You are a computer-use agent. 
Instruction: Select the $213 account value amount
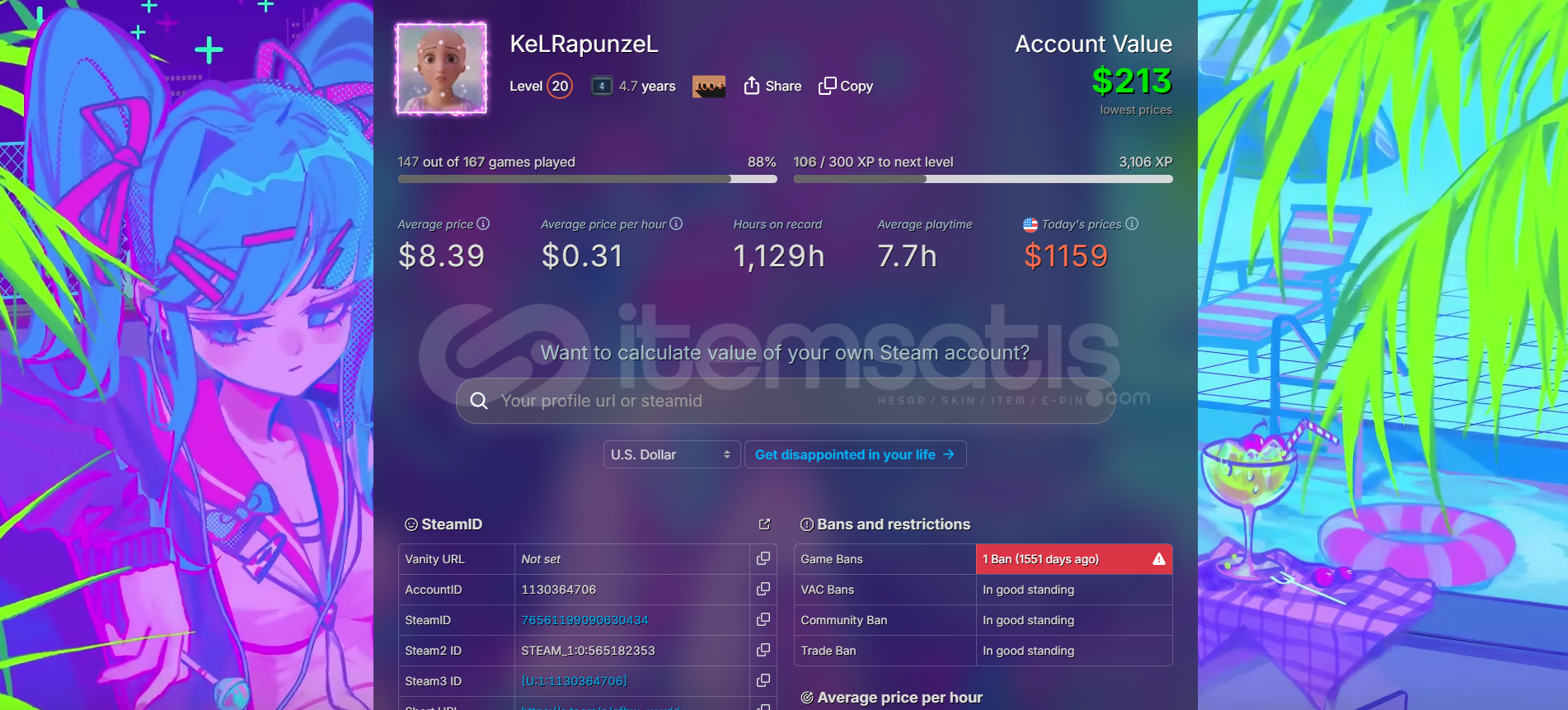pyautogui.click(x=1132, y=81)
